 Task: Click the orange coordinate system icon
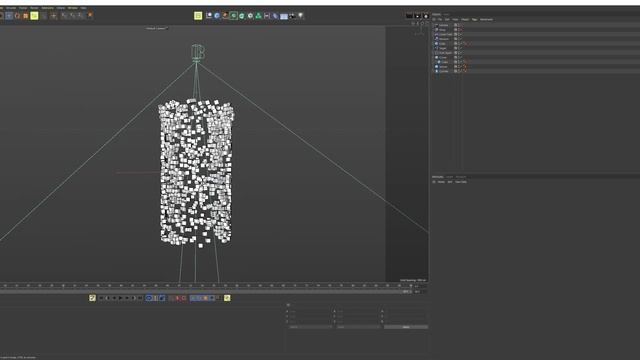click(90, 15)
